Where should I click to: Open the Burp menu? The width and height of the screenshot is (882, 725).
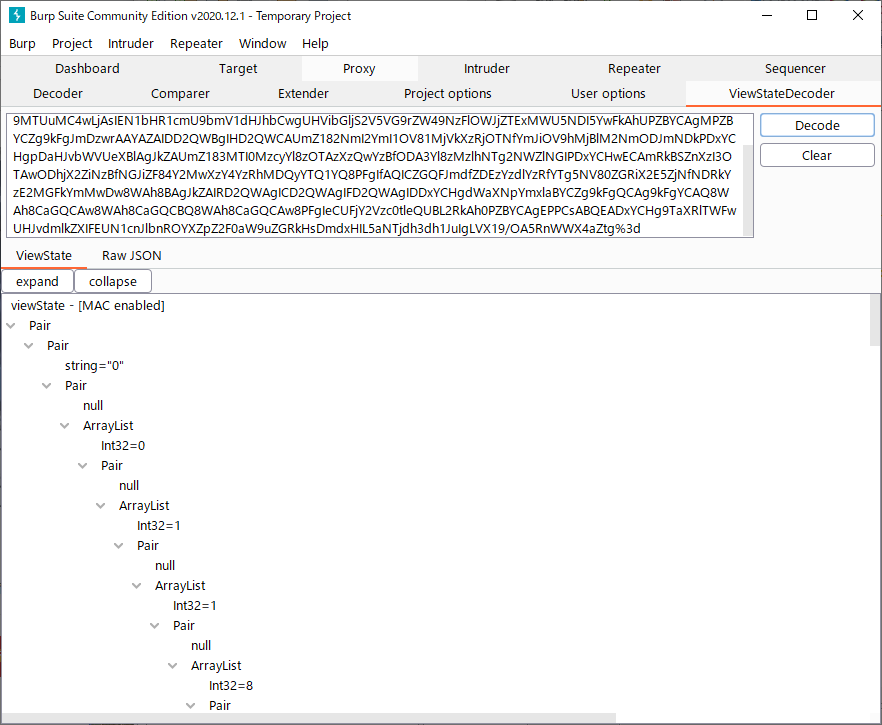(x=22, y=43)
